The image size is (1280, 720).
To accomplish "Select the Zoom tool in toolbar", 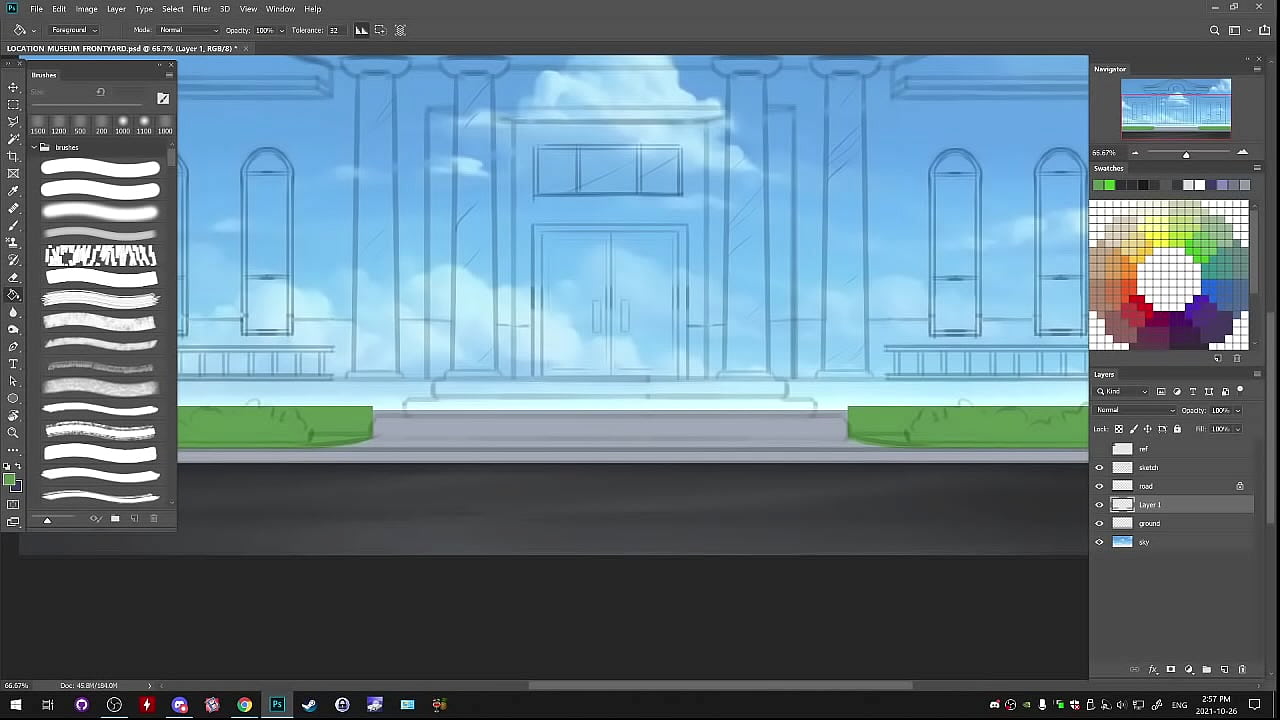I will tap(13, 433).
